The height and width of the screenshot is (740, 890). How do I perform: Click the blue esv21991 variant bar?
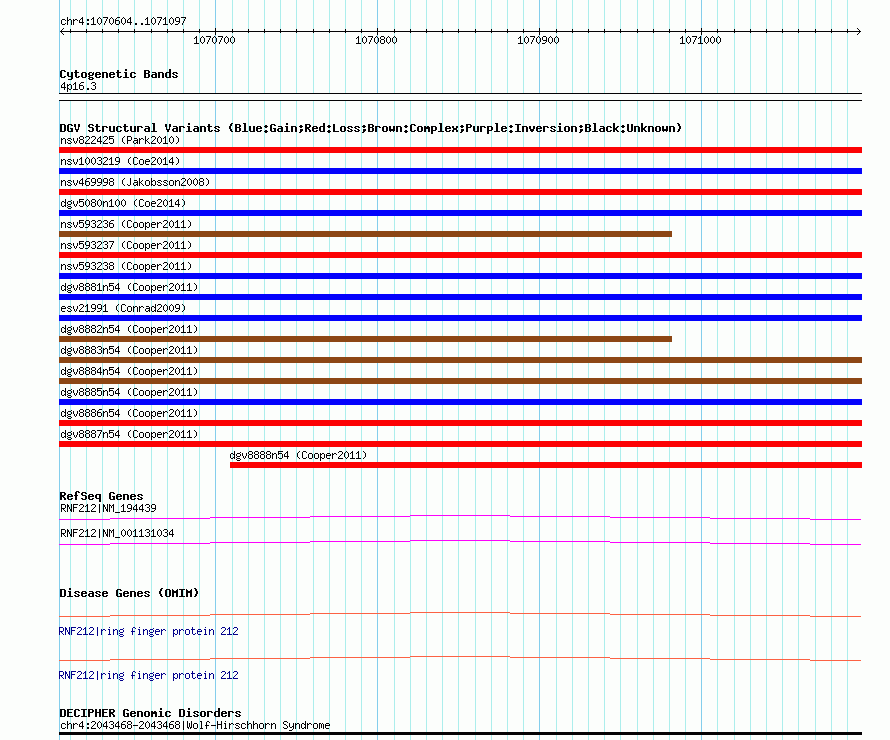coord(460,318)
